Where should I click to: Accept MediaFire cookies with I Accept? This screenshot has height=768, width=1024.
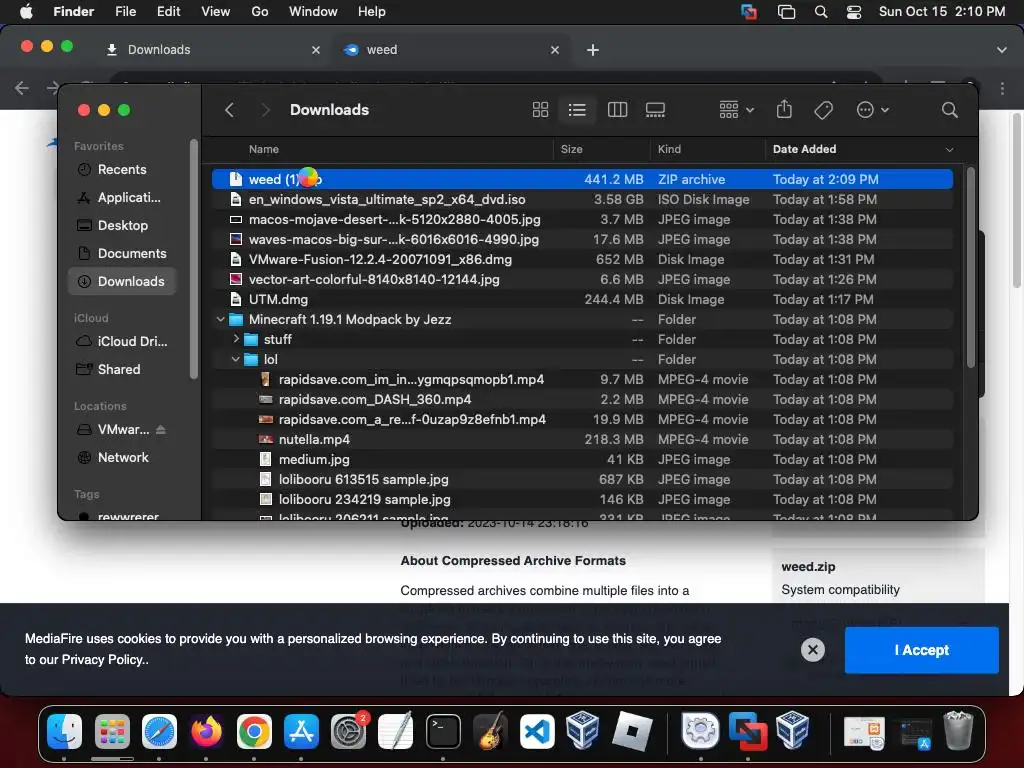point(921,650)
